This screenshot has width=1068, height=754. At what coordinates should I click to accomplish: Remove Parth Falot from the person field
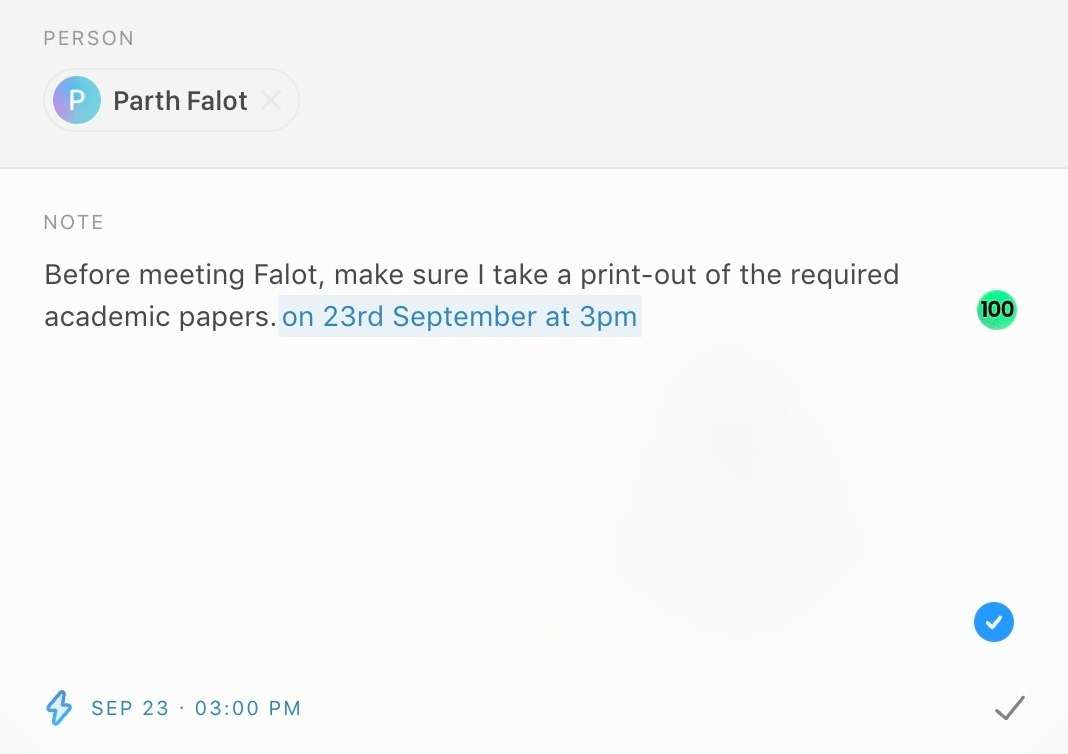(x=271, y=101)
